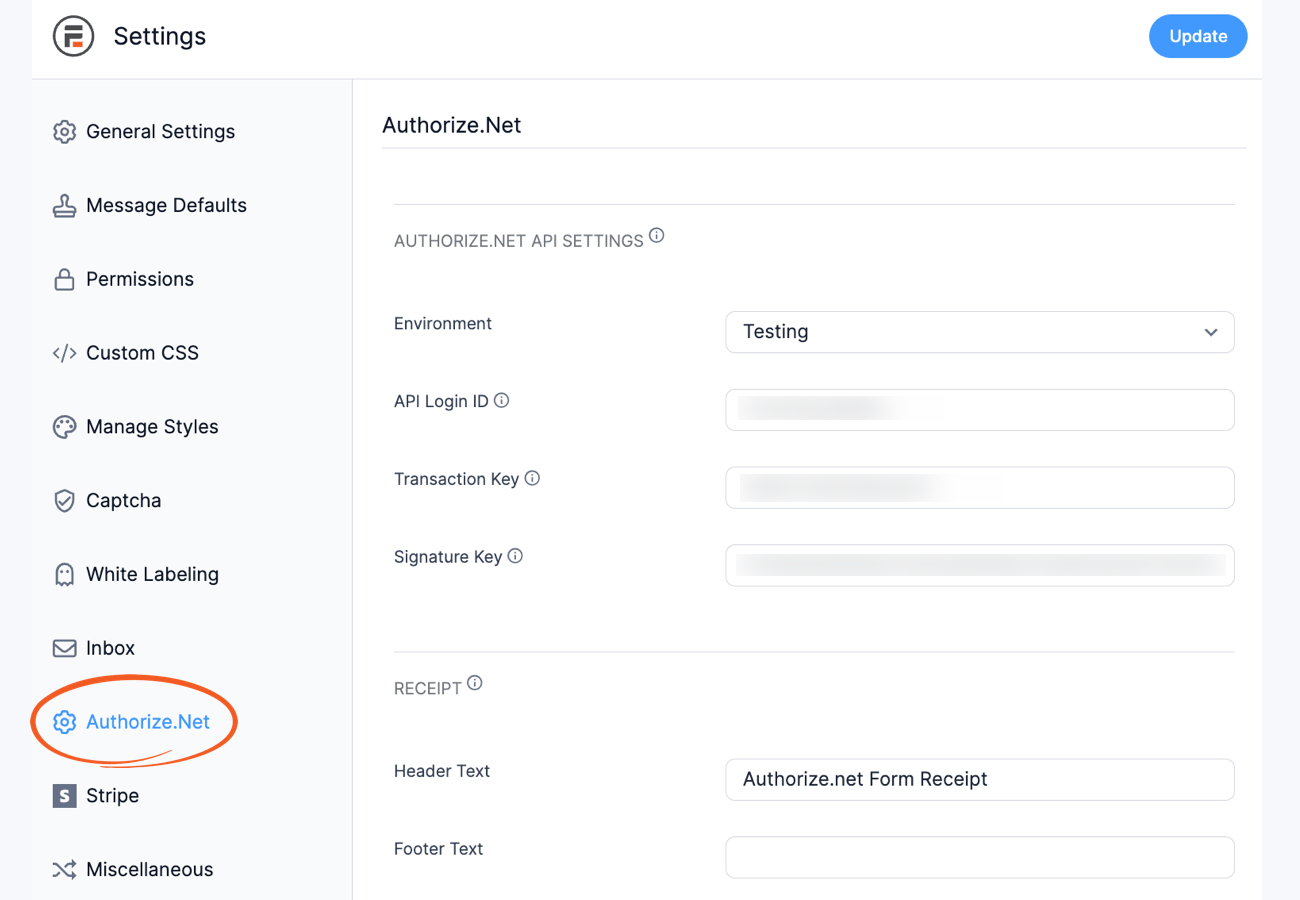1300x900 pixels.
Task: Click the General Settings gear icon
Action: 64,132
